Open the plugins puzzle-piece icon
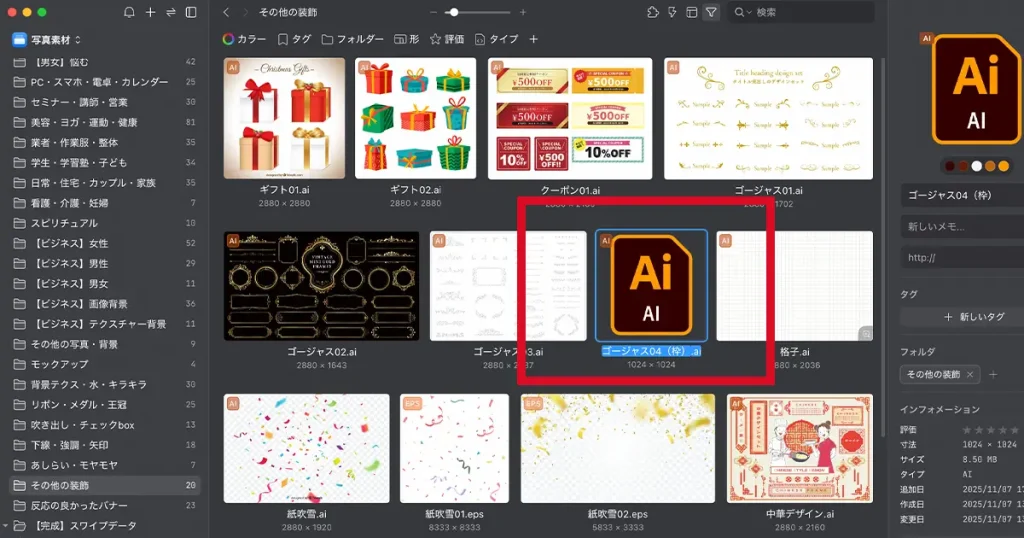 653,12
